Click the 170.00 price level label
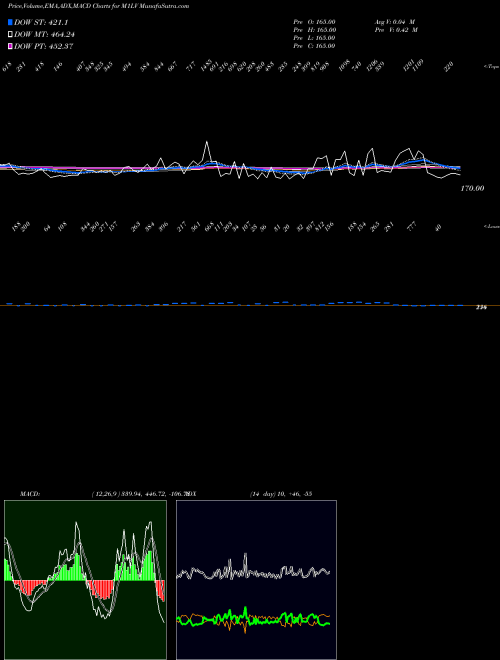 (472, 189)
